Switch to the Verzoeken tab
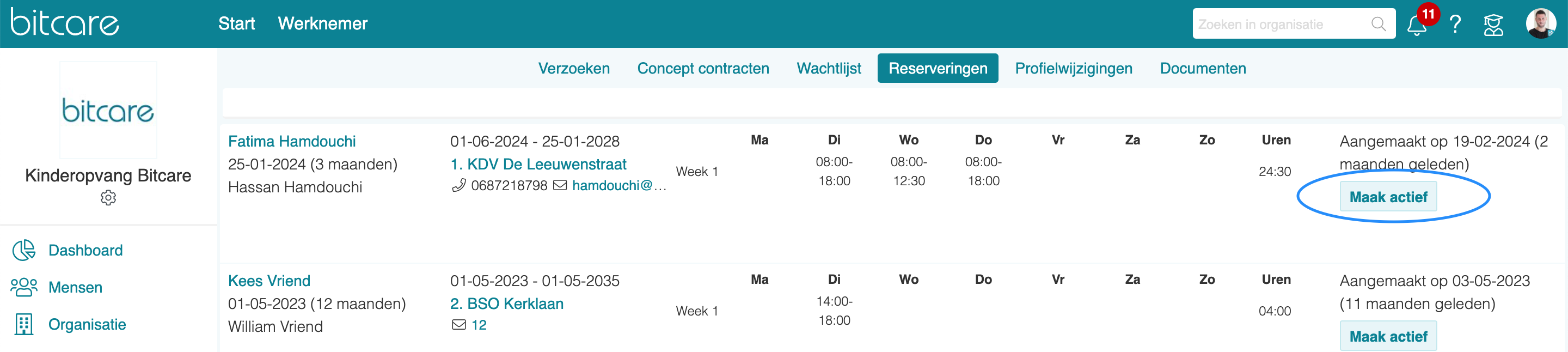 coord(573,68)
